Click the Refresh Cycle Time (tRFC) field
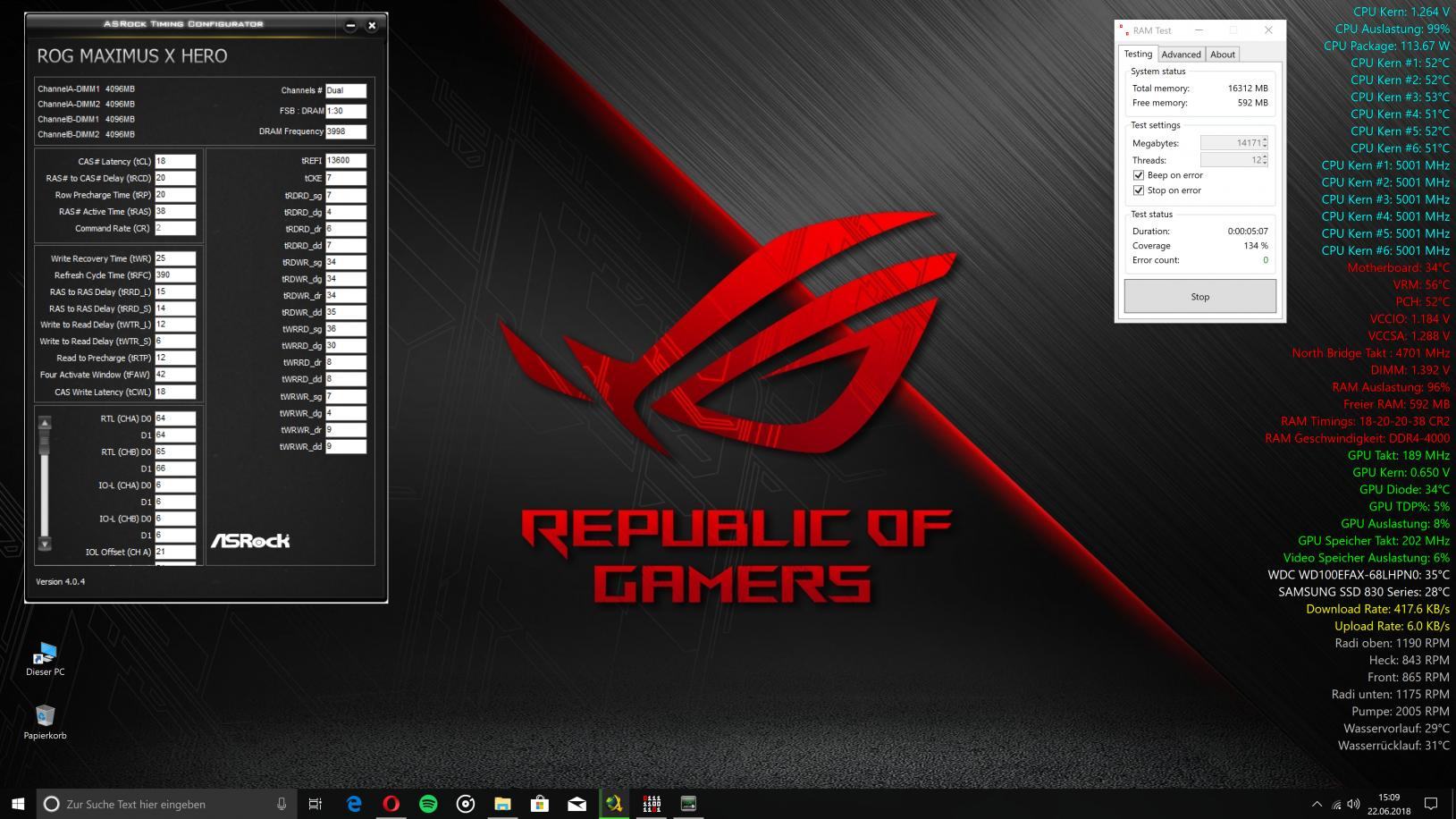Image resolution: width=1456 pixels, height=819 pixels. (x=175, y=275)
